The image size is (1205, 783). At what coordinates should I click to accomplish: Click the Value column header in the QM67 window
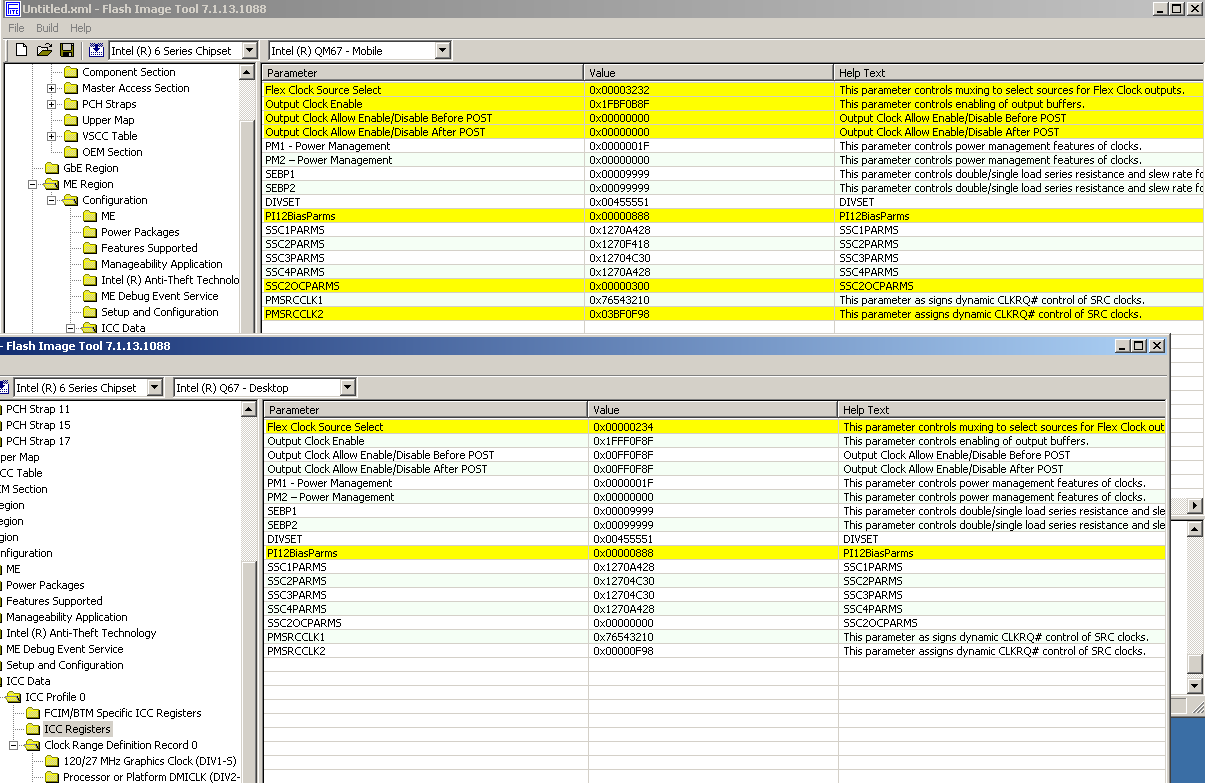coord(709,73)
